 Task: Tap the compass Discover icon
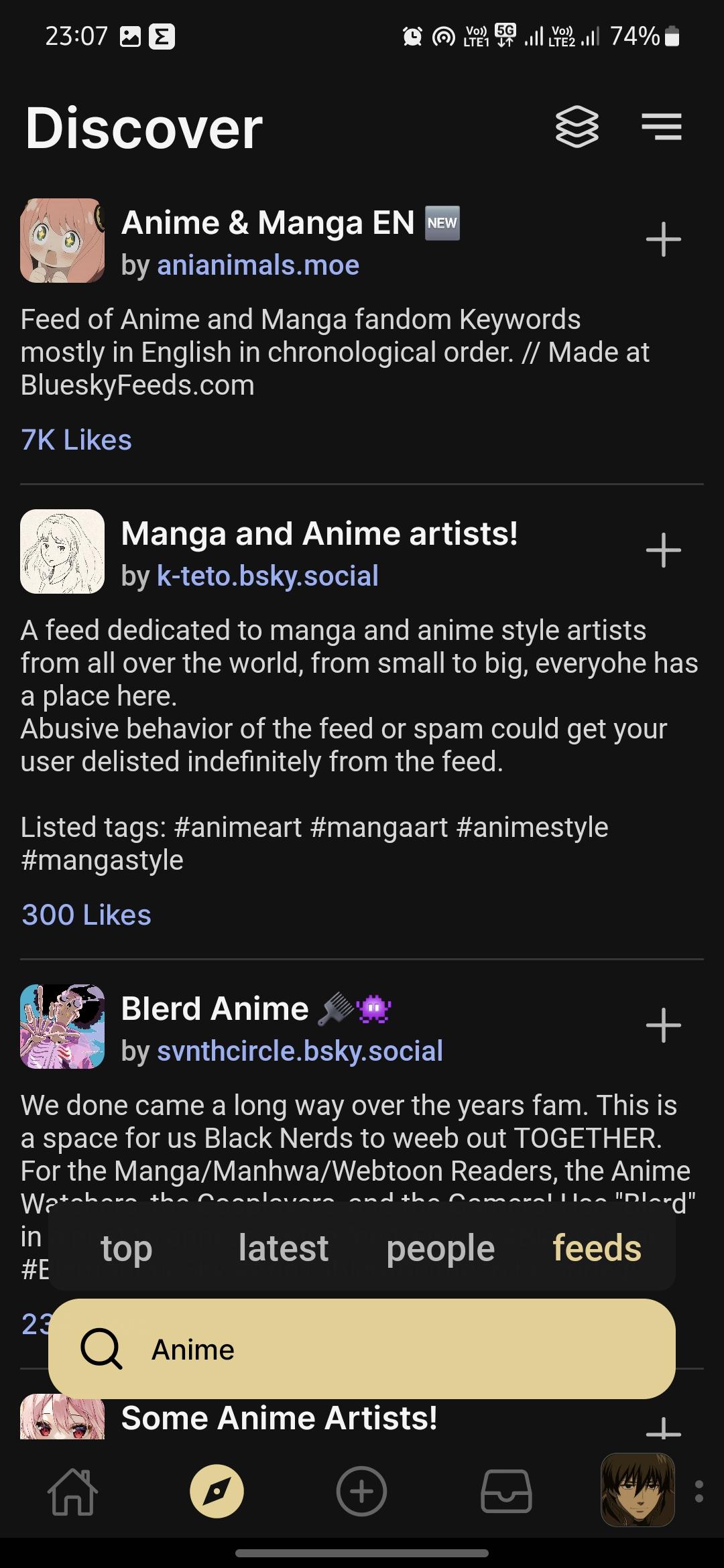point(217,1492)
